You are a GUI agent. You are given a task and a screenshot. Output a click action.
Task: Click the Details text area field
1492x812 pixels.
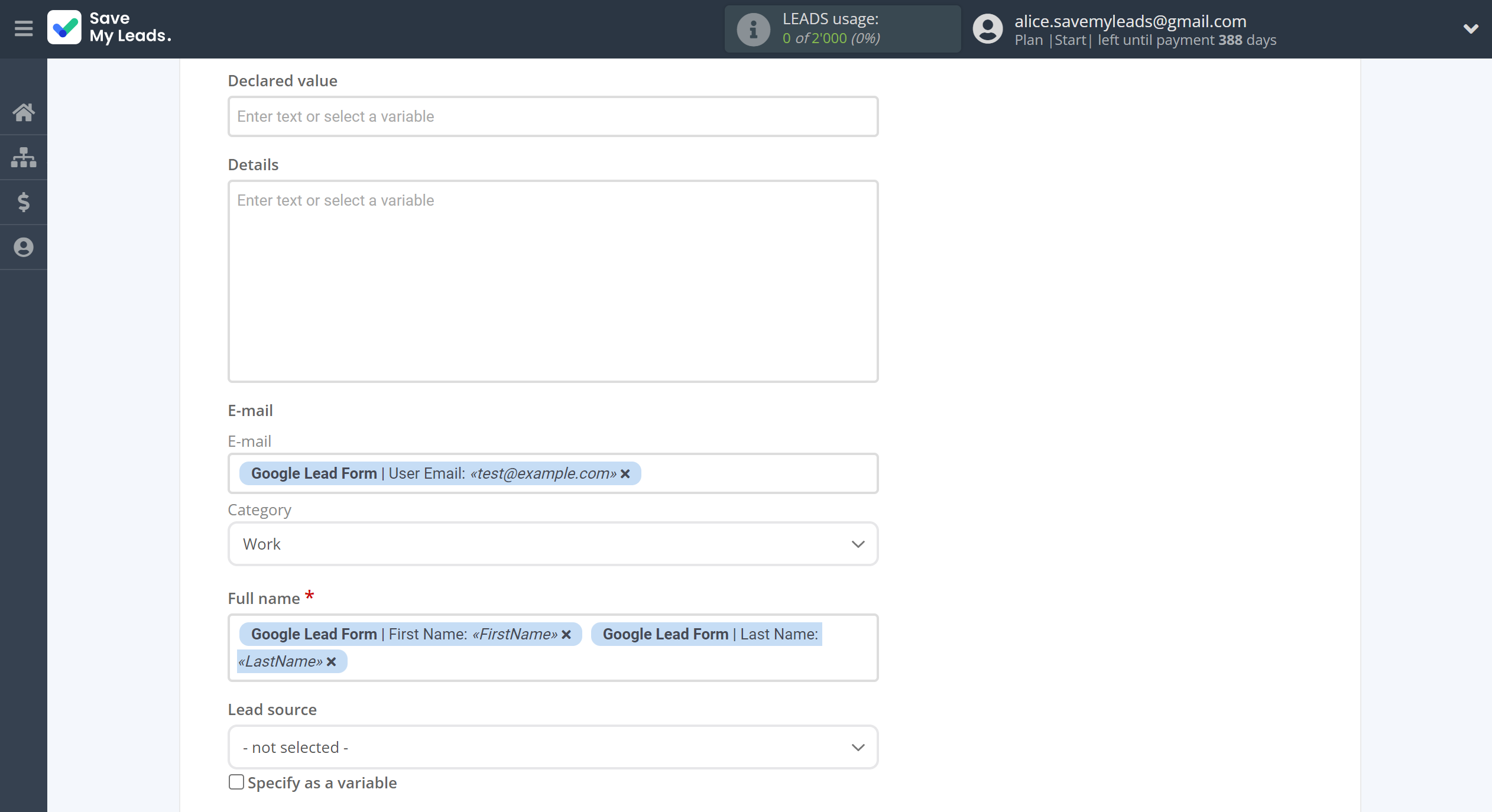click(x=552, y=281)
